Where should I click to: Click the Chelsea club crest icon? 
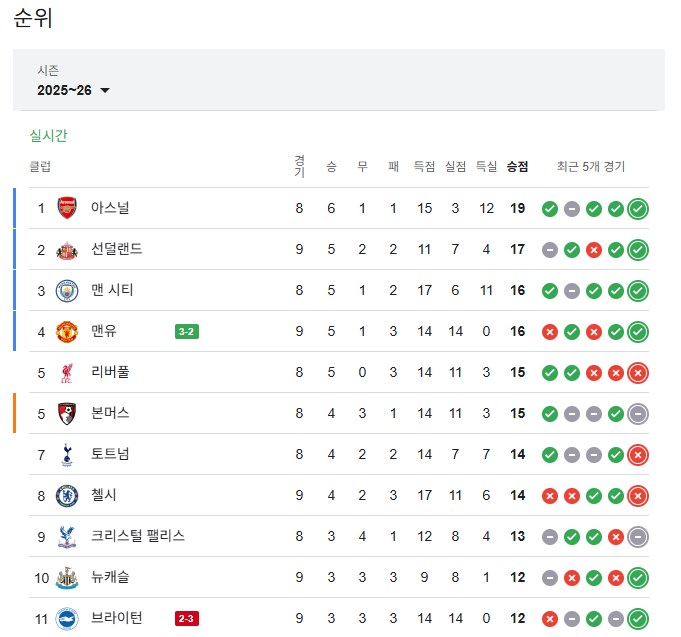67,495
